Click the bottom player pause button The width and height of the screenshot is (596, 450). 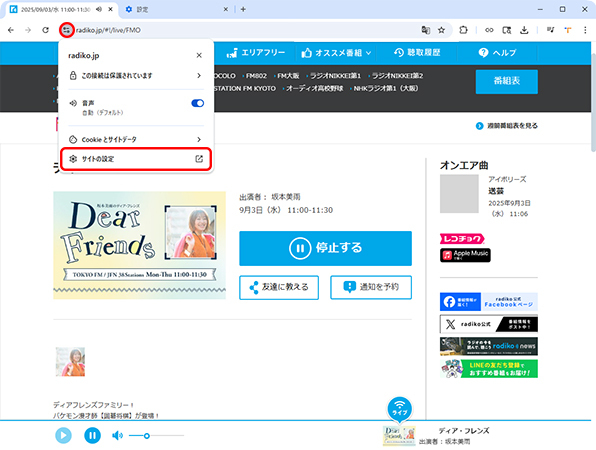92,436
